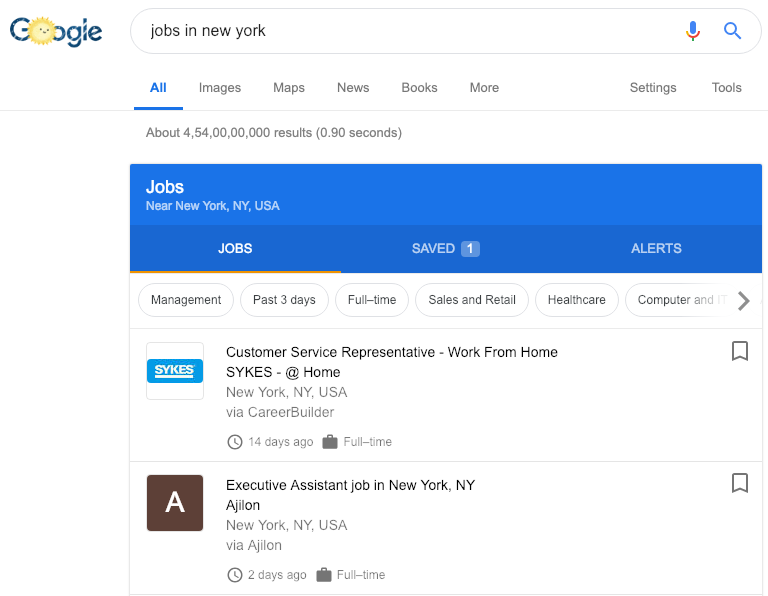The width and height of the screenshot is (768, 596).
Task: Click the '14 days ago' posting date
Action: (281, 442)
